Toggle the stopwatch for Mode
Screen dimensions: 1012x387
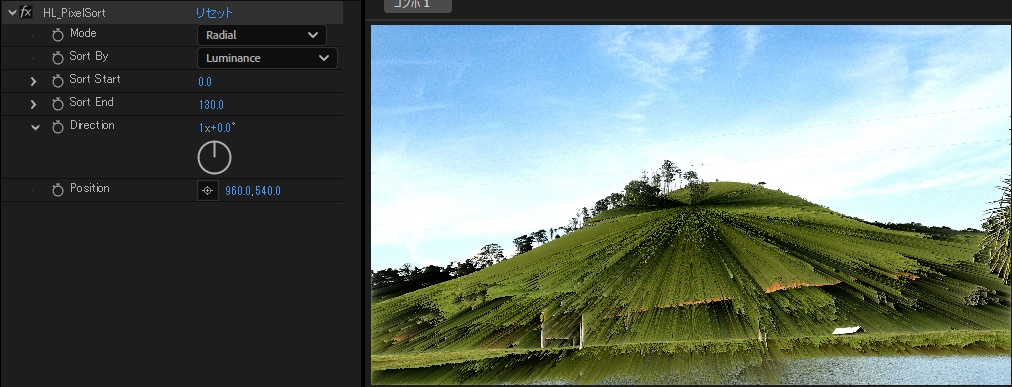click(57, 35)
